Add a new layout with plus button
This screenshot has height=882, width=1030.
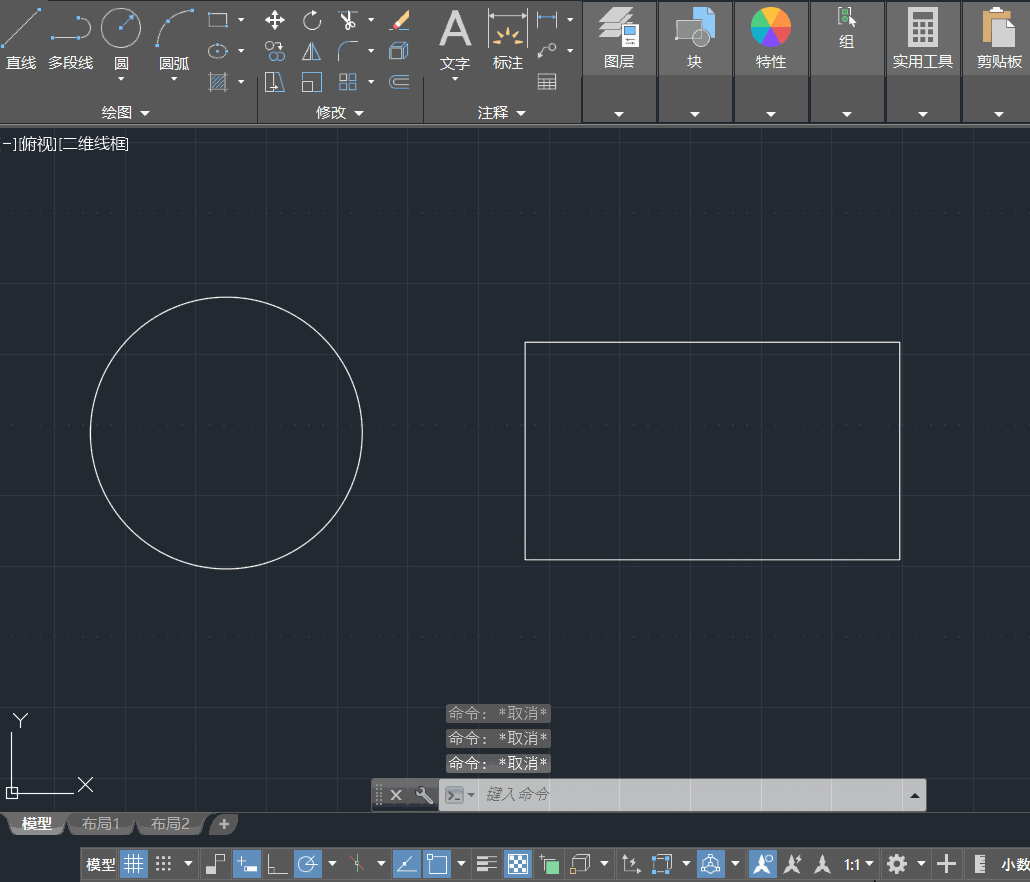pyautogui.click(x=224, y=824)
